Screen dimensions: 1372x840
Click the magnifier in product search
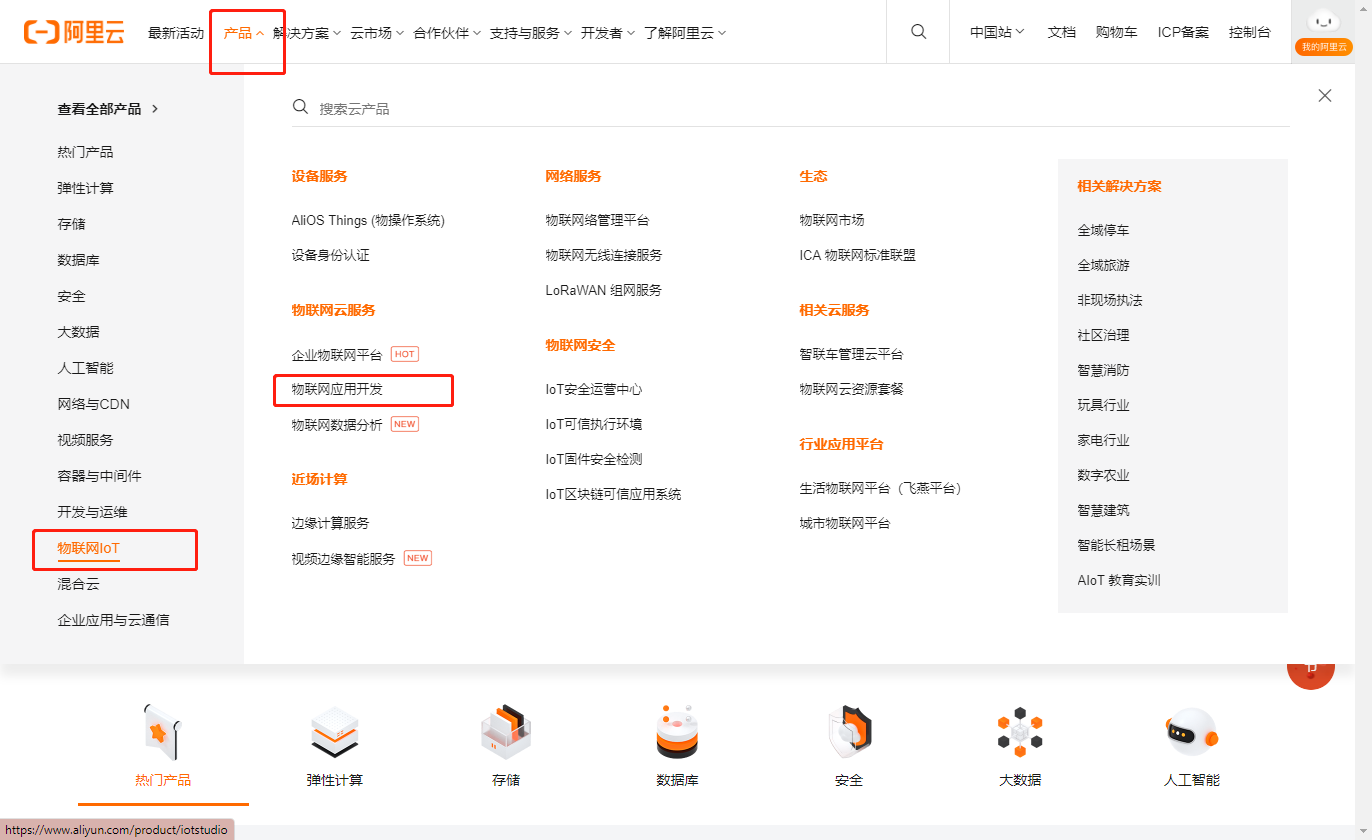[x=300, y=107]
